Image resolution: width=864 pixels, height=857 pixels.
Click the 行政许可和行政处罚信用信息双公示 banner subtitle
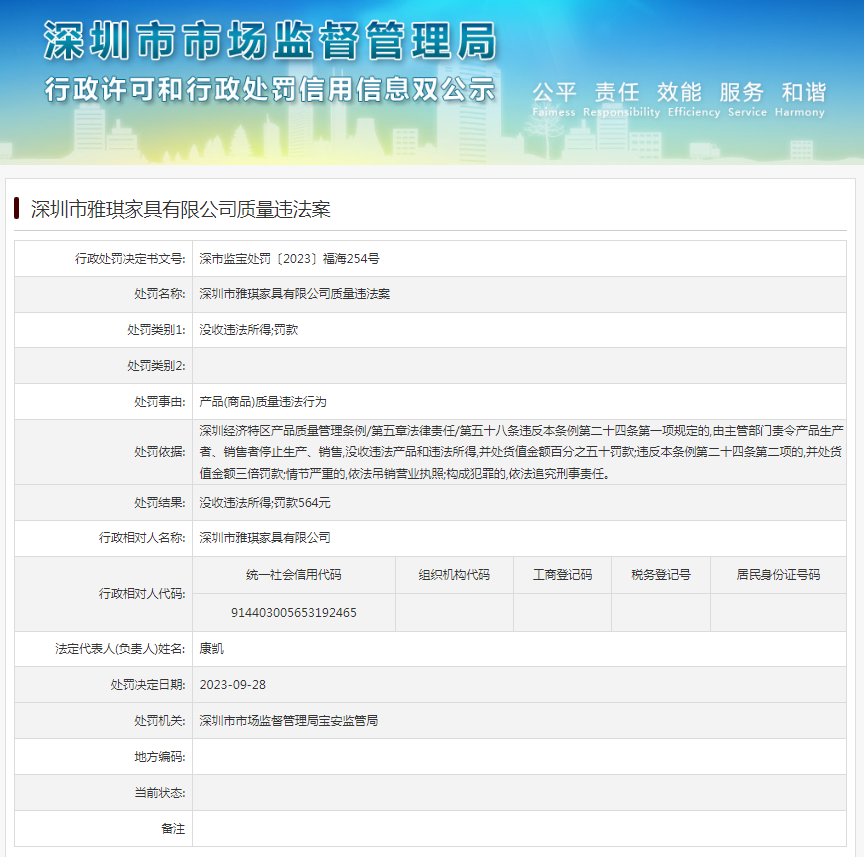pos(270,89)
